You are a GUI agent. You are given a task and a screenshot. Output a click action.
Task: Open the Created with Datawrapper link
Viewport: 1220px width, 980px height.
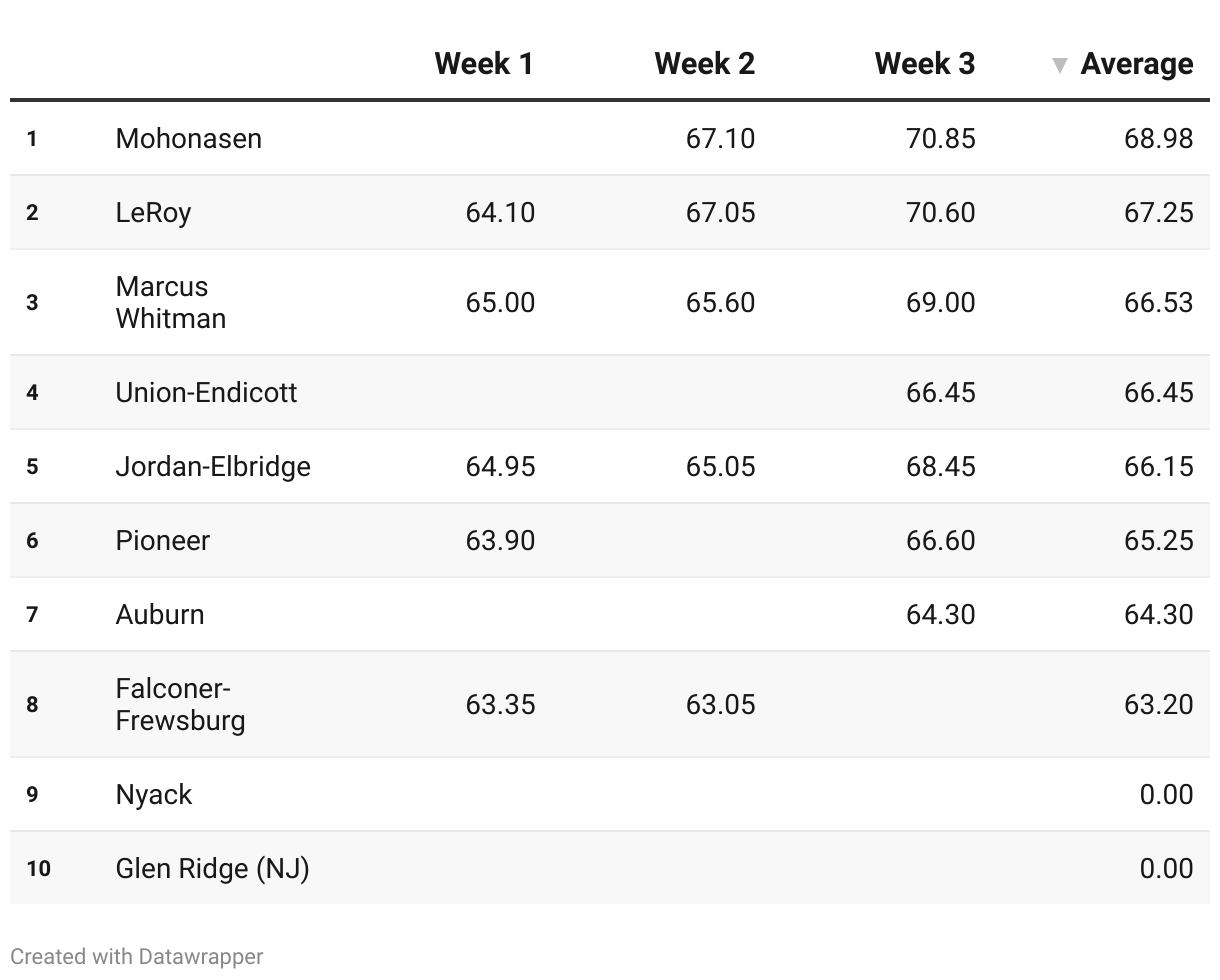[x=137, y=957]
